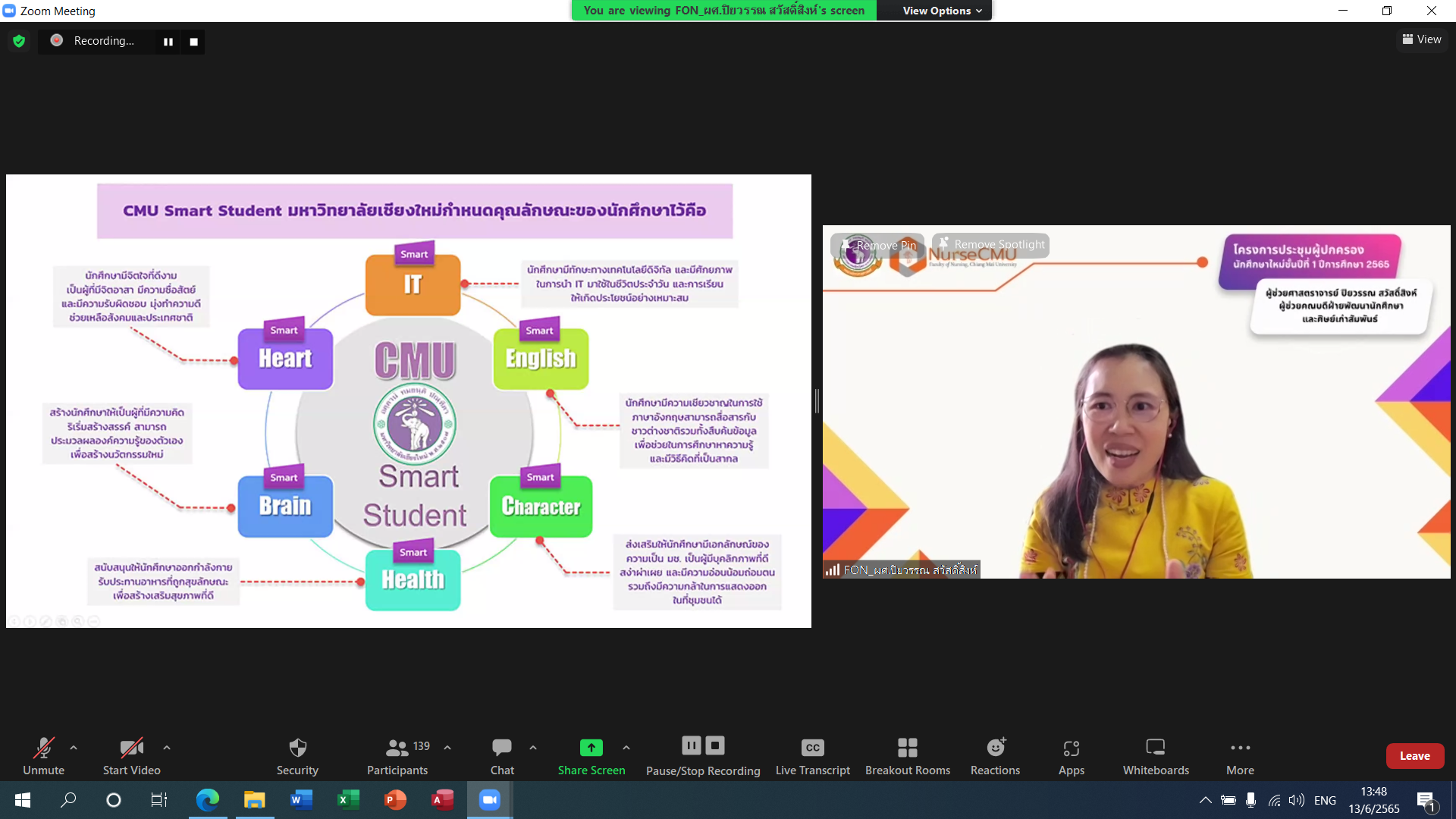Click the speaker video tile
The height and width of the screenshot is (819, 1456).
point(1137,402)
